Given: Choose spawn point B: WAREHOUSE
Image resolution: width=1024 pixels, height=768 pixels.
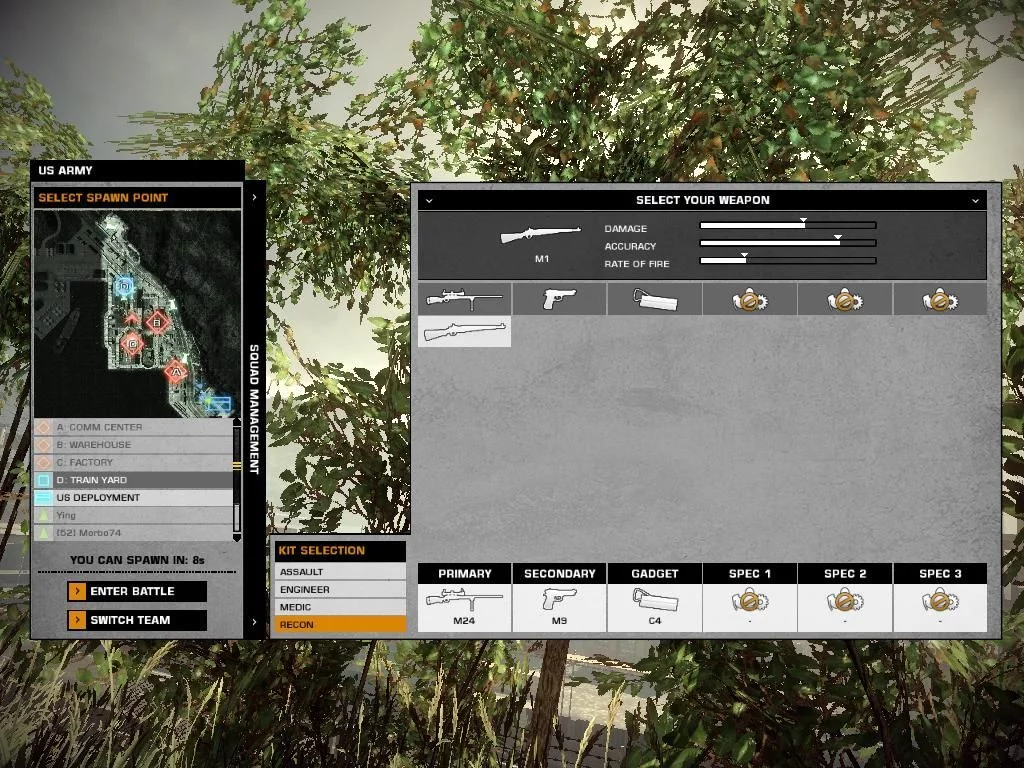Looking at the screenshot, I should [x=133, y=445].
